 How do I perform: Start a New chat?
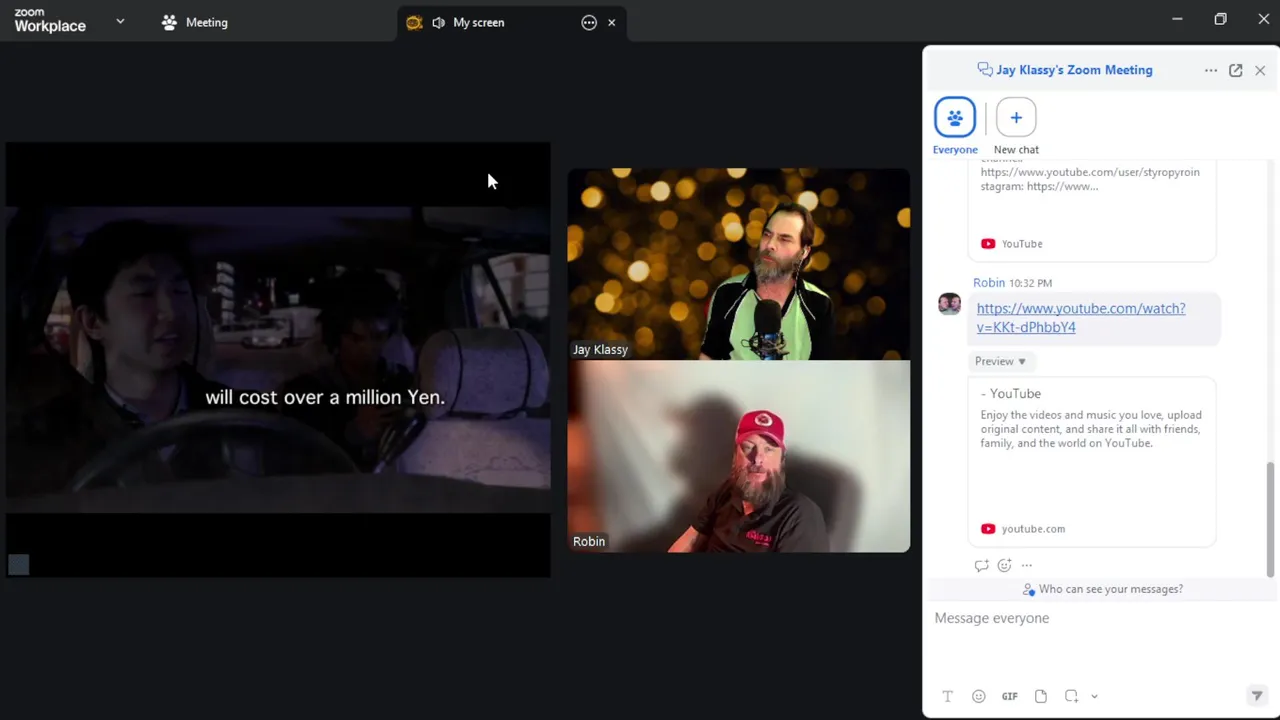(1016, 126)
